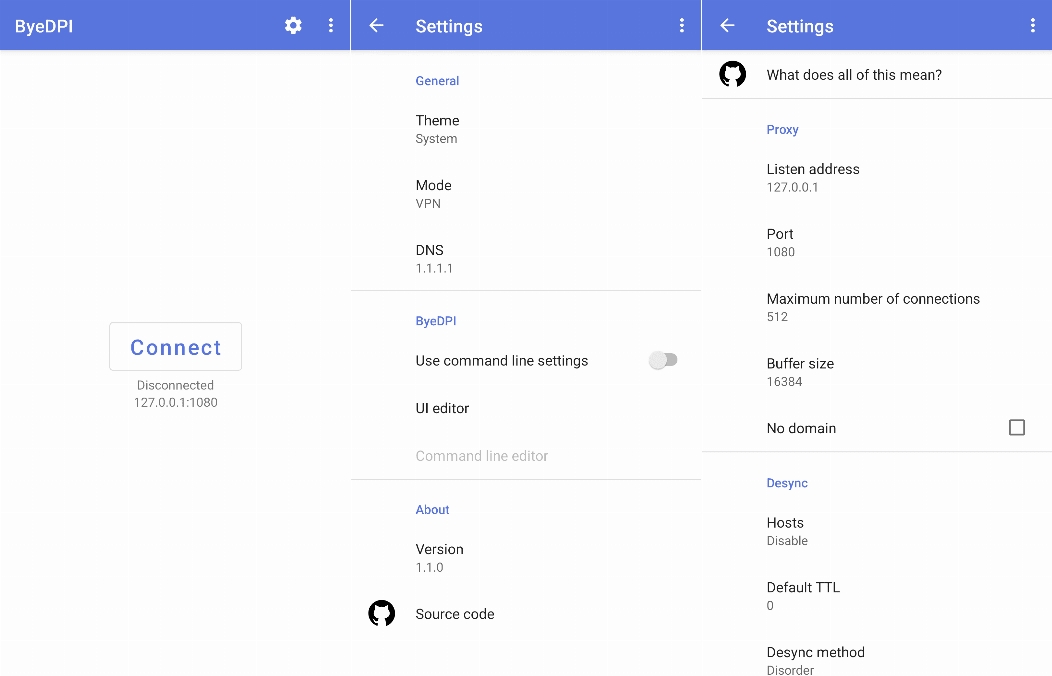Click the disabled Command line editor entry

pyautogui.click(x=526, y=455)
